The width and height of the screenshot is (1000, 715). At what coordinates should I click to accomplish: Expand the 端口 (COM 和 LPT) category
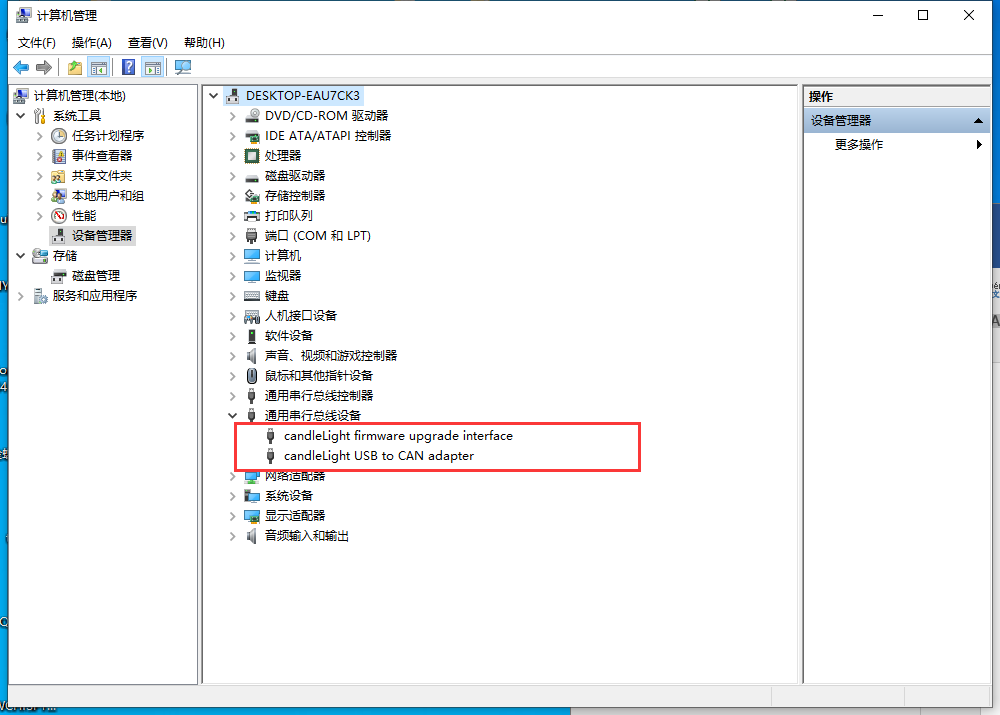pos(233,235)
